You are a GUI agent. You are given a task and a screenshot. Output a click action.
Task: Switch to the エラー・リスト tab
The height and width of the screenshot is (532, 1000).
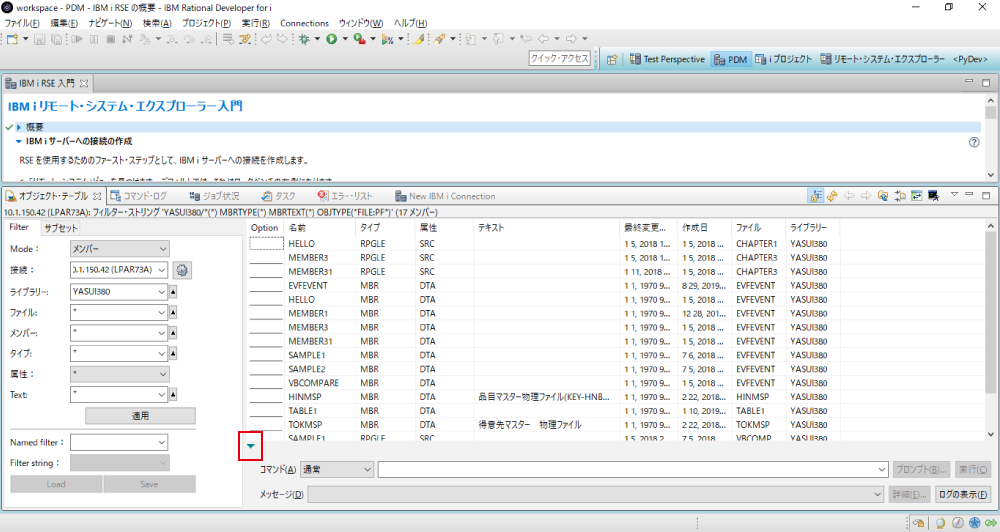345,196
